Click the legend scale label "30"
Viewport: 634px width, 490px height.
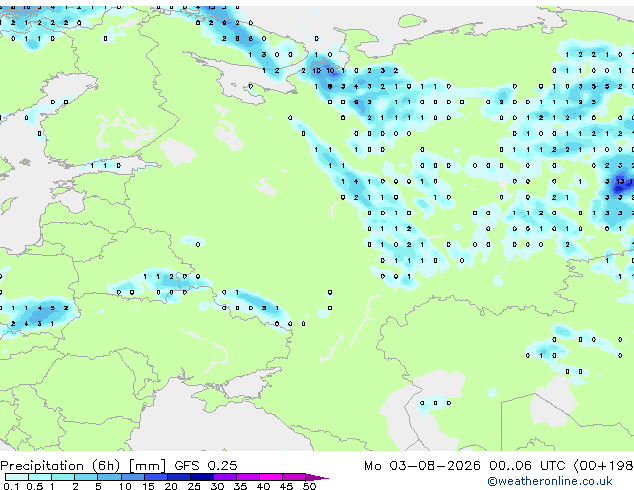pyautogui.click(x=217, y=486)
